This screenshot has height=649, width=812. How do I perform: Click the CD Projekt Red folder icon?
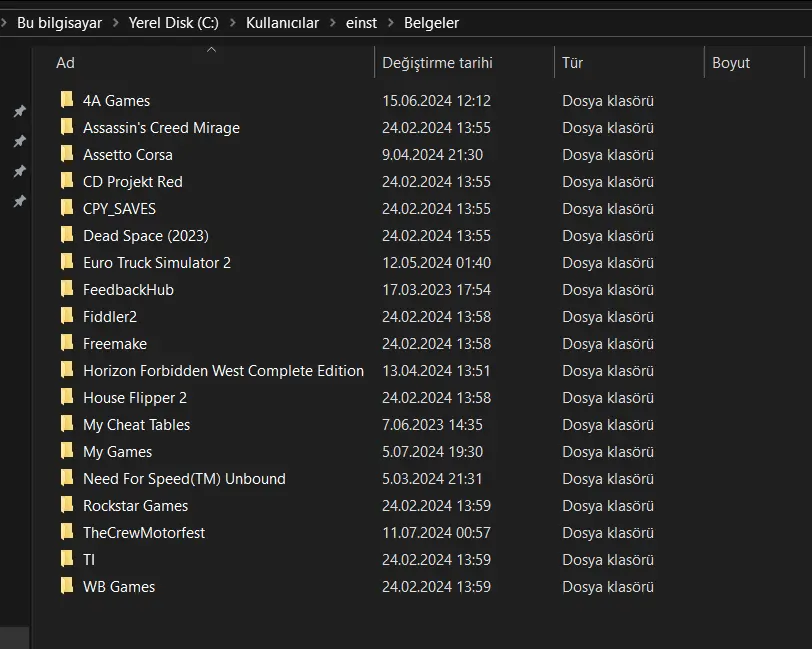67,180
